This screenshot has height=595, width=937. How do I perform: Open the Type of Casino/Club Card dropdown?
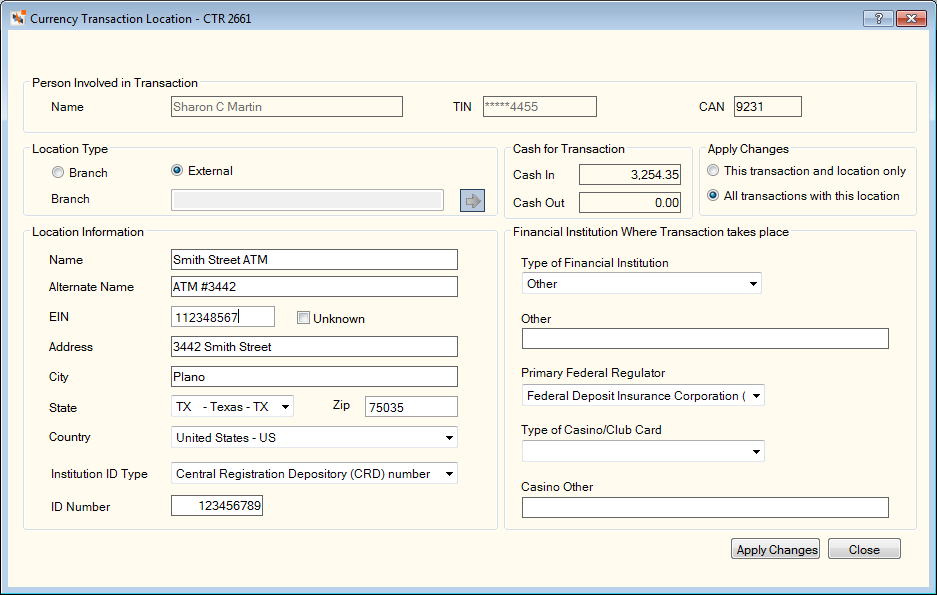(757, 452)
